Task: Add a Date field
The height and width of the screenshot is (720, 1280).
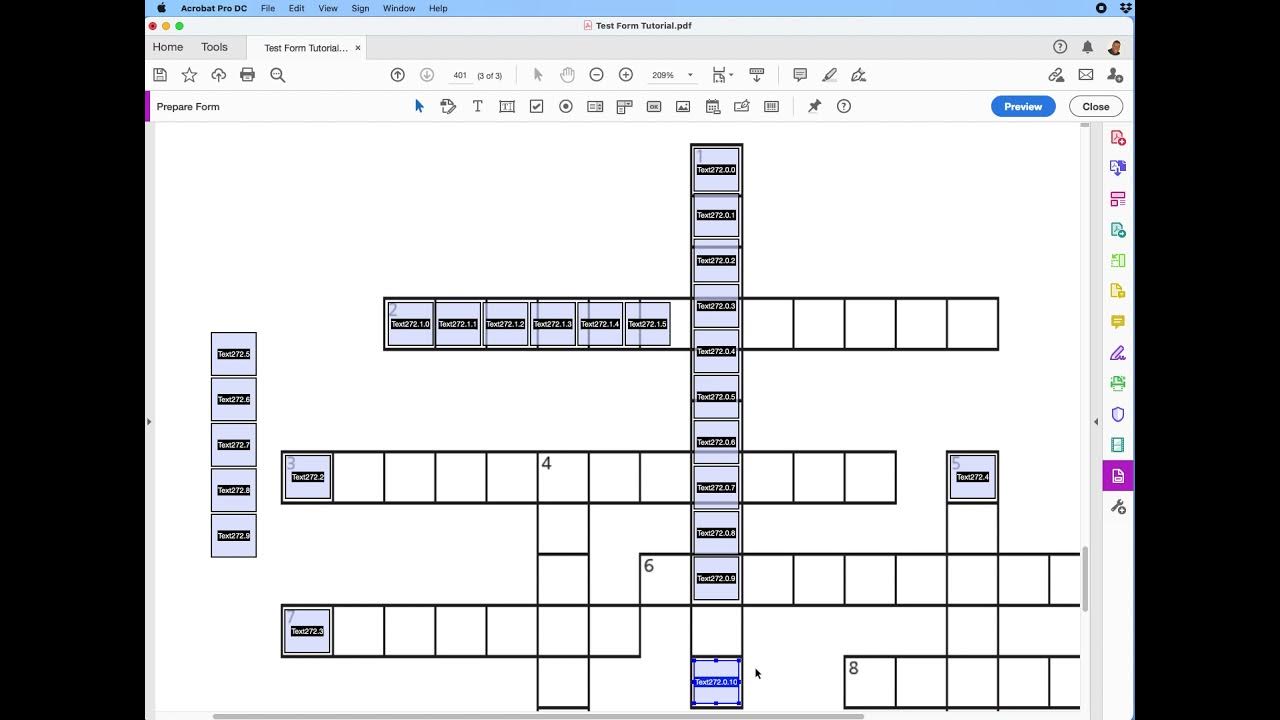Action: click(713, 106)
